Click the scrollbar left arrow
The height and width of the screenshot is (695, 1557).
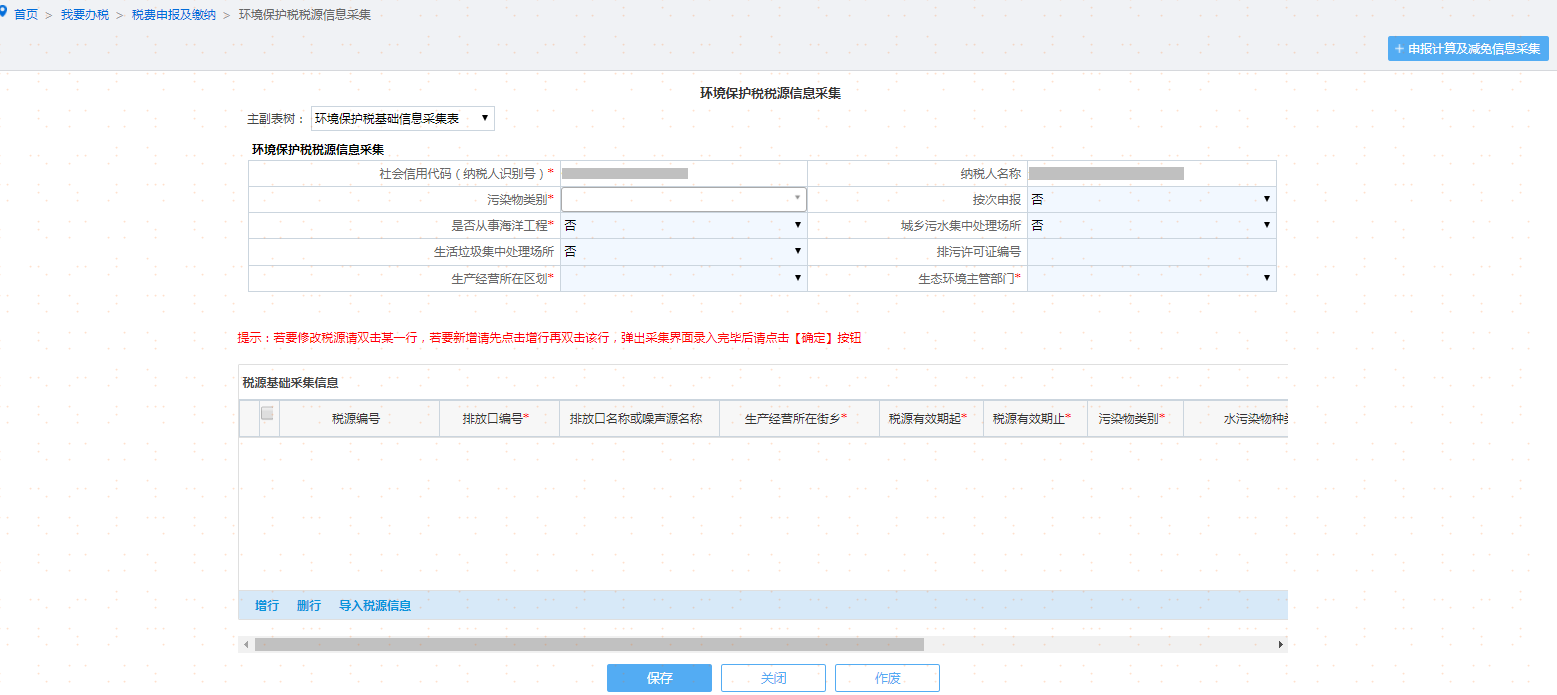(246, 645)
